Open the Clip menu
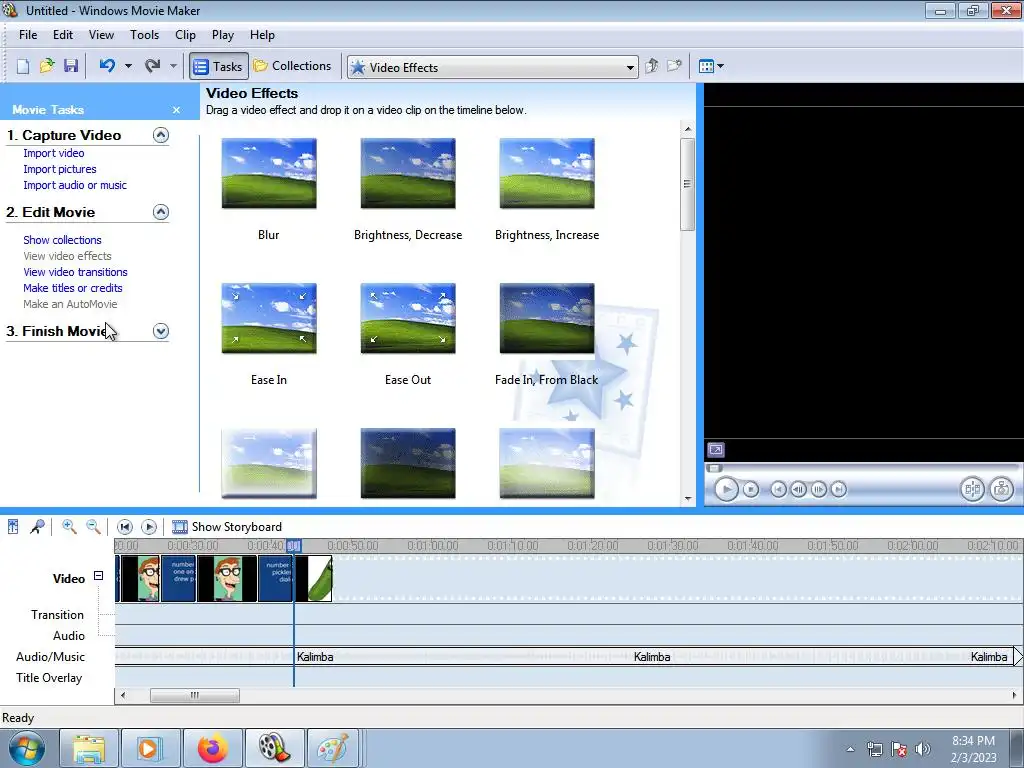This screenshot has height=768, width=1024. pos(185,35)
